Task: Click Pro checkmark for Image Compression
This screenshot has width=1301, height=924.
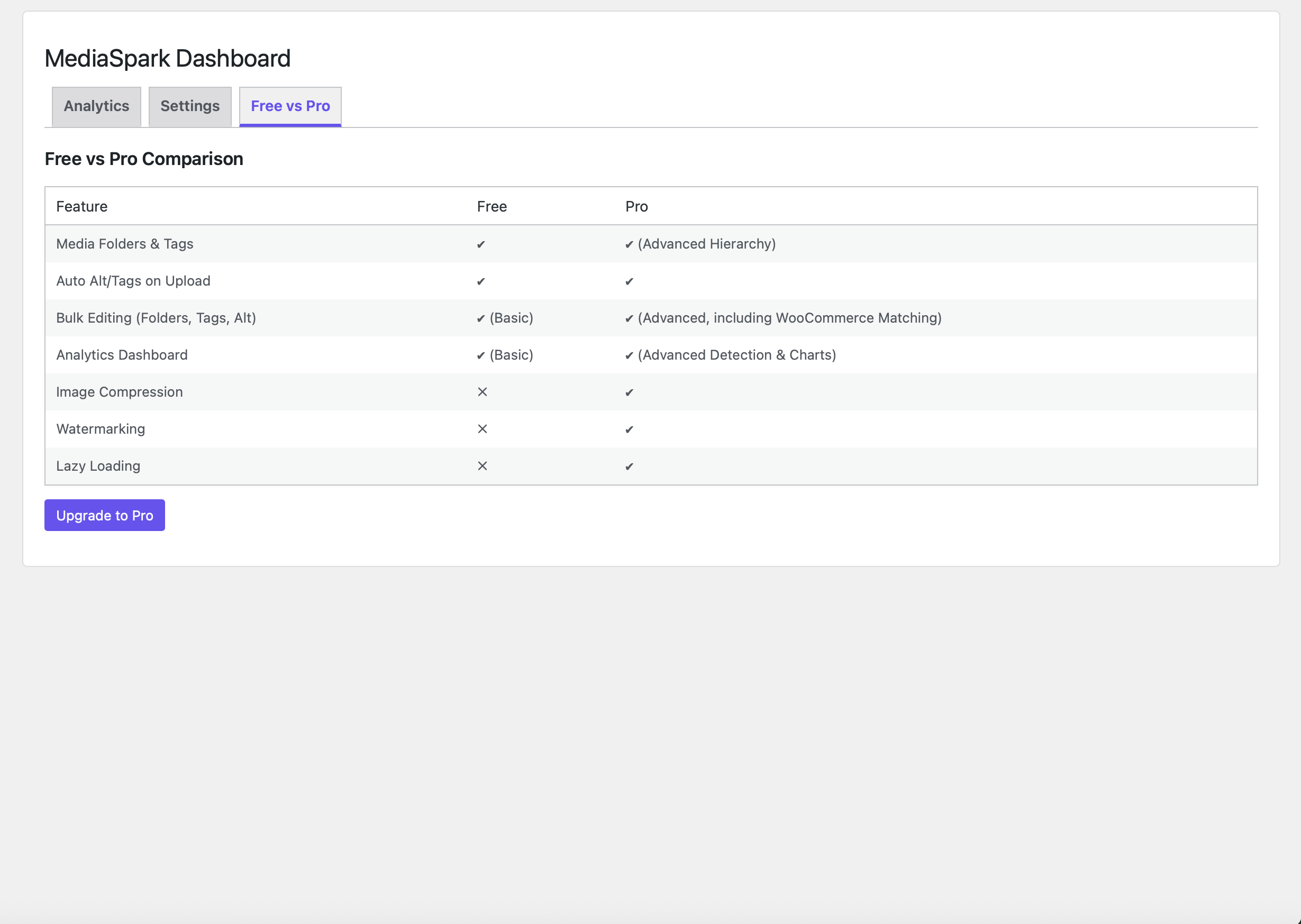Action: 629,392
